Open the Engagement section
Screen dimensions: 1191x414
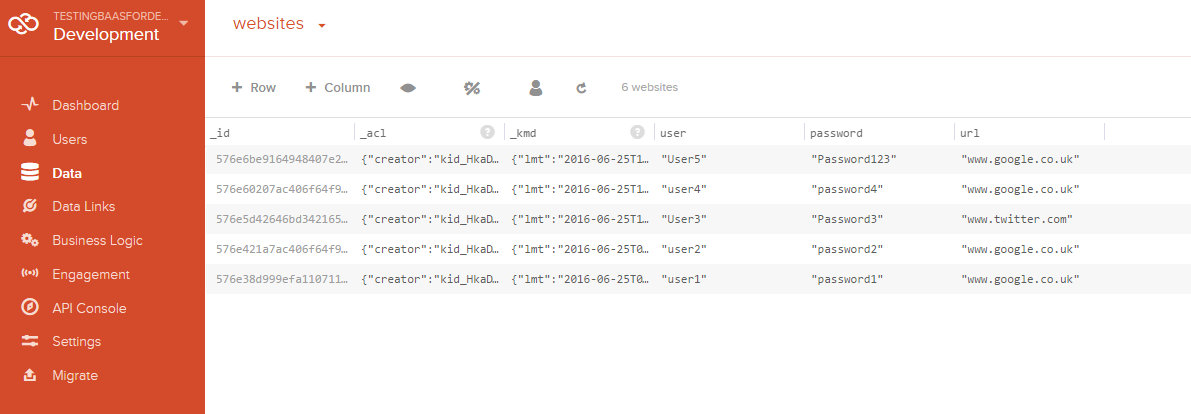(91, 274)
